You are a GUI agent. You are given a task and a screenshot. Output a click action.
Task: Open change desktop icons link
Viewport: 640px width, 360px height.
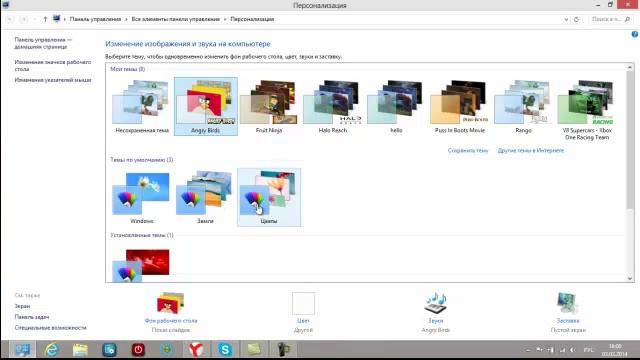53,66
